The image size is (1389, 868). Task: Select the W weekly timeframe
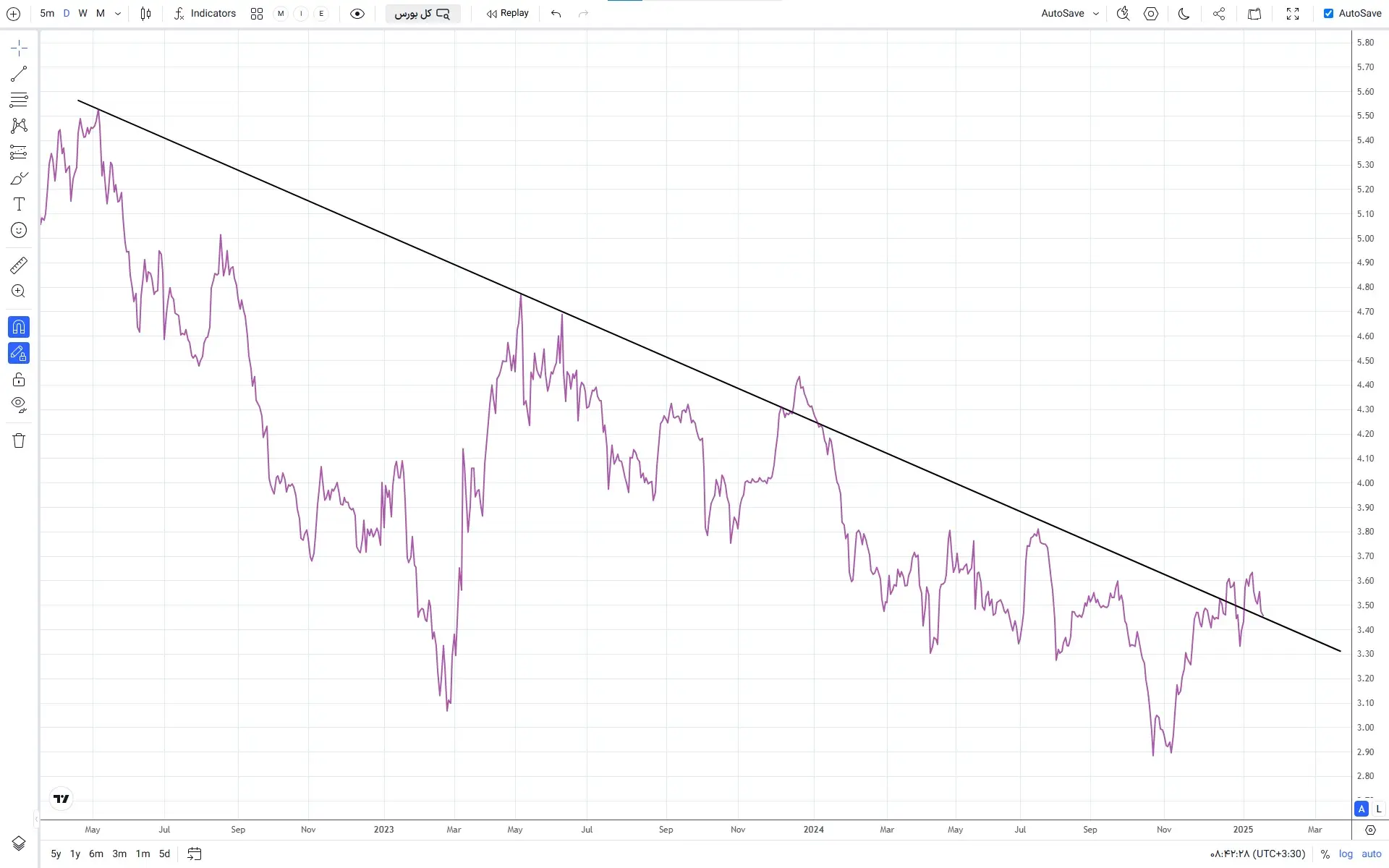(83, 14)
